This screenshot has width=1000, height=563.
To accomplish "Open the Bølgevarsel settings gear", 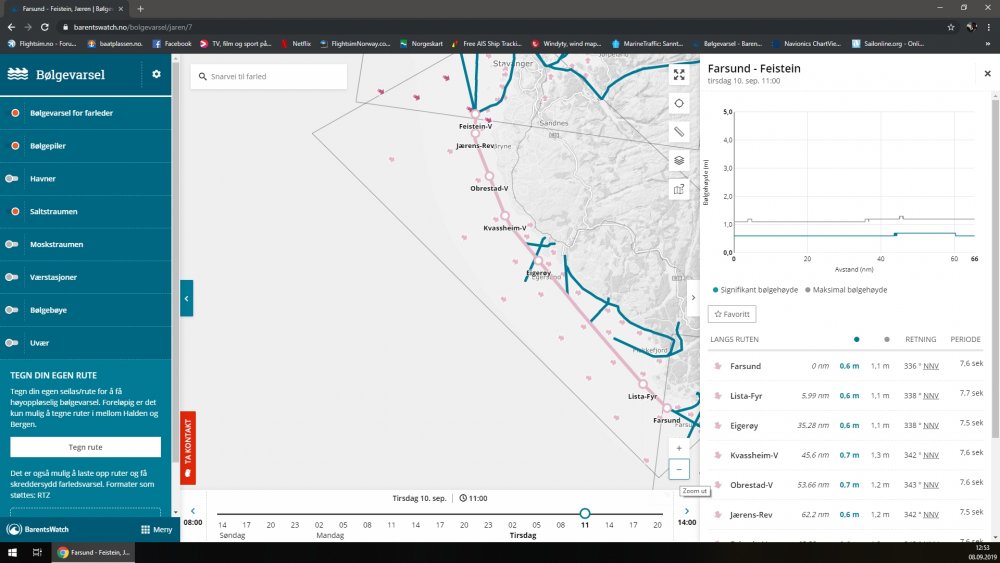I will point(156,74).
